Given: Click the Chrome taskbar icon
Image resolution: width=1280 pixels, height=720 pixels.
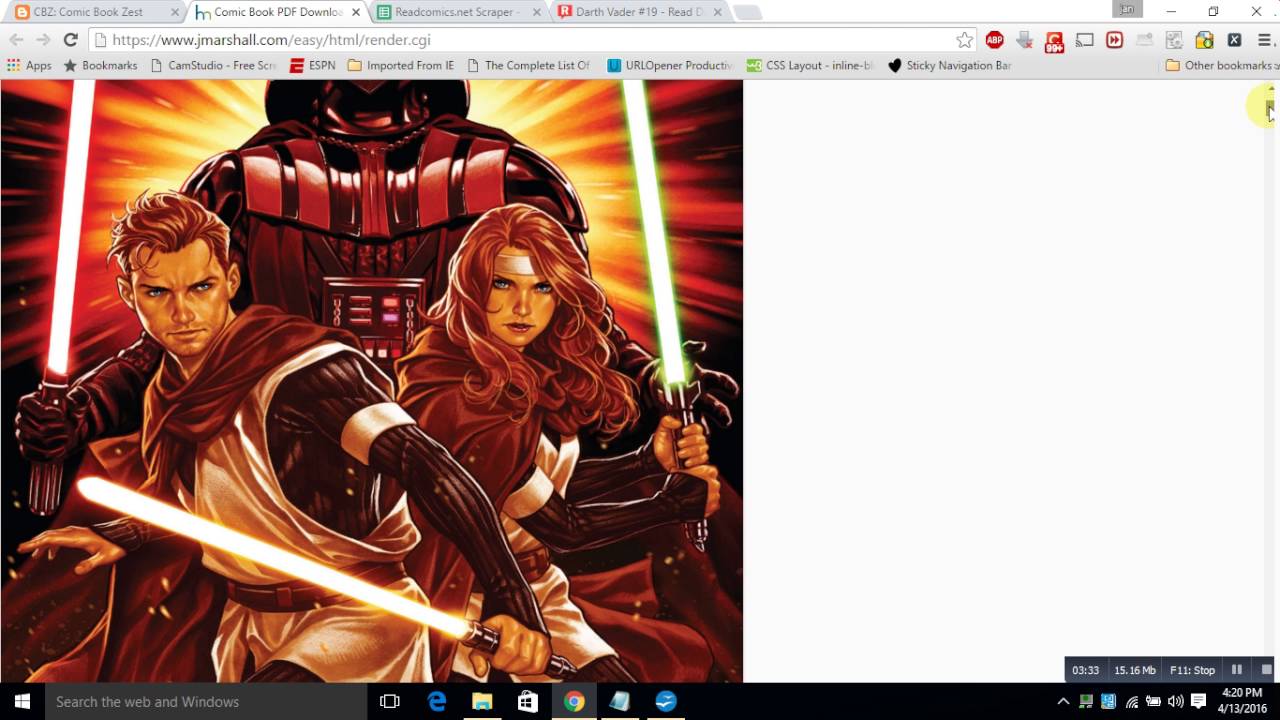Looking at the screenshot, I should coord(574,701).
